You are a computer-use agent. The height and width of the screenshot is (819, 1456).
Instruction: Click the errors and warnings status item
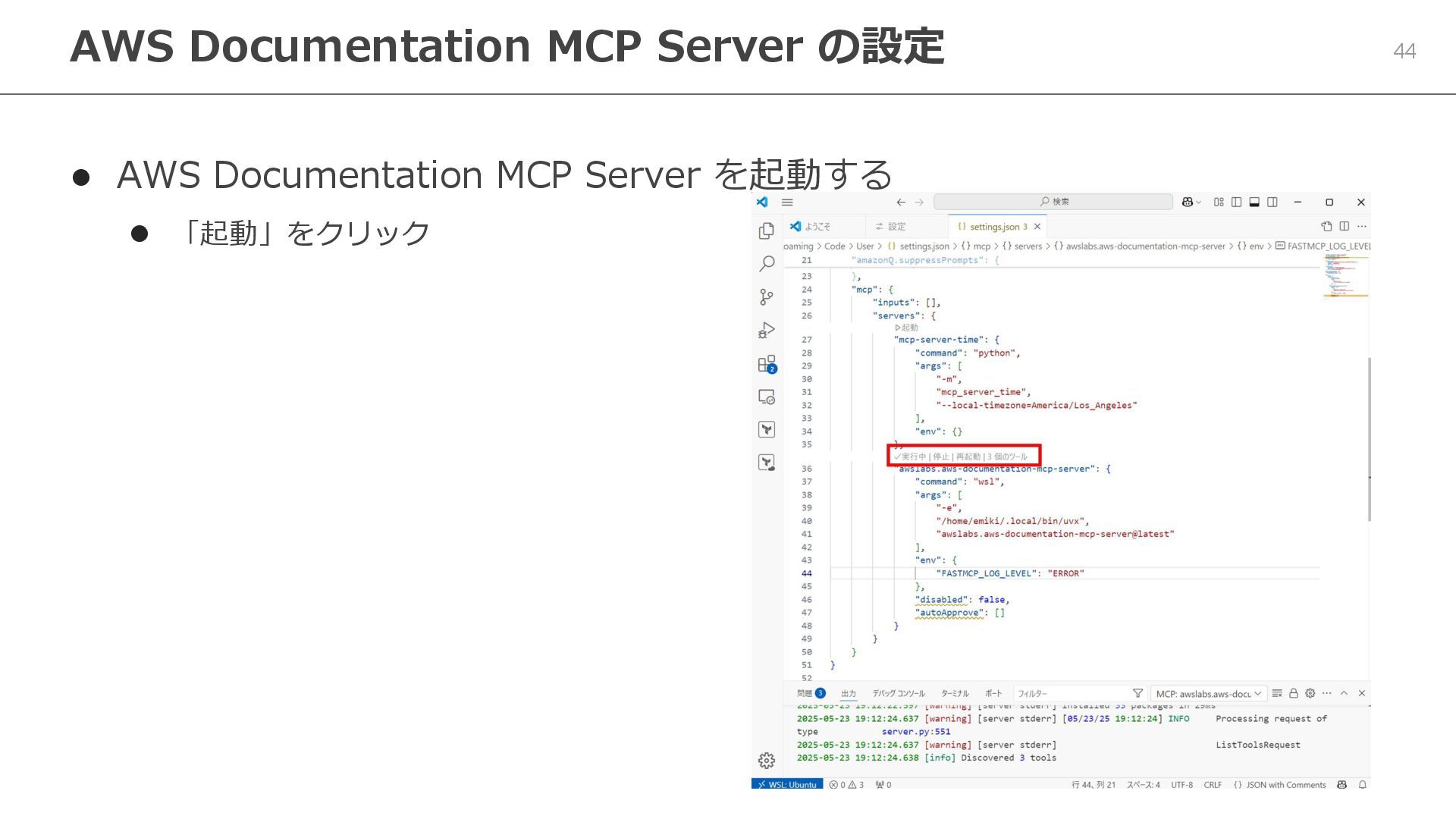point(846,785)
